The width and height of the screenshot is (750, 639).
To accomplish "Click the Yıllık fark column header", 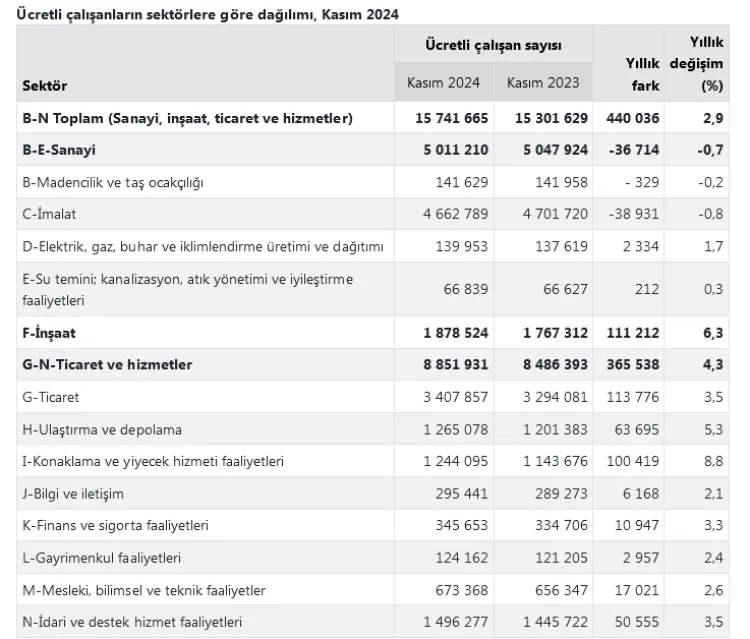I will point(643,75).
